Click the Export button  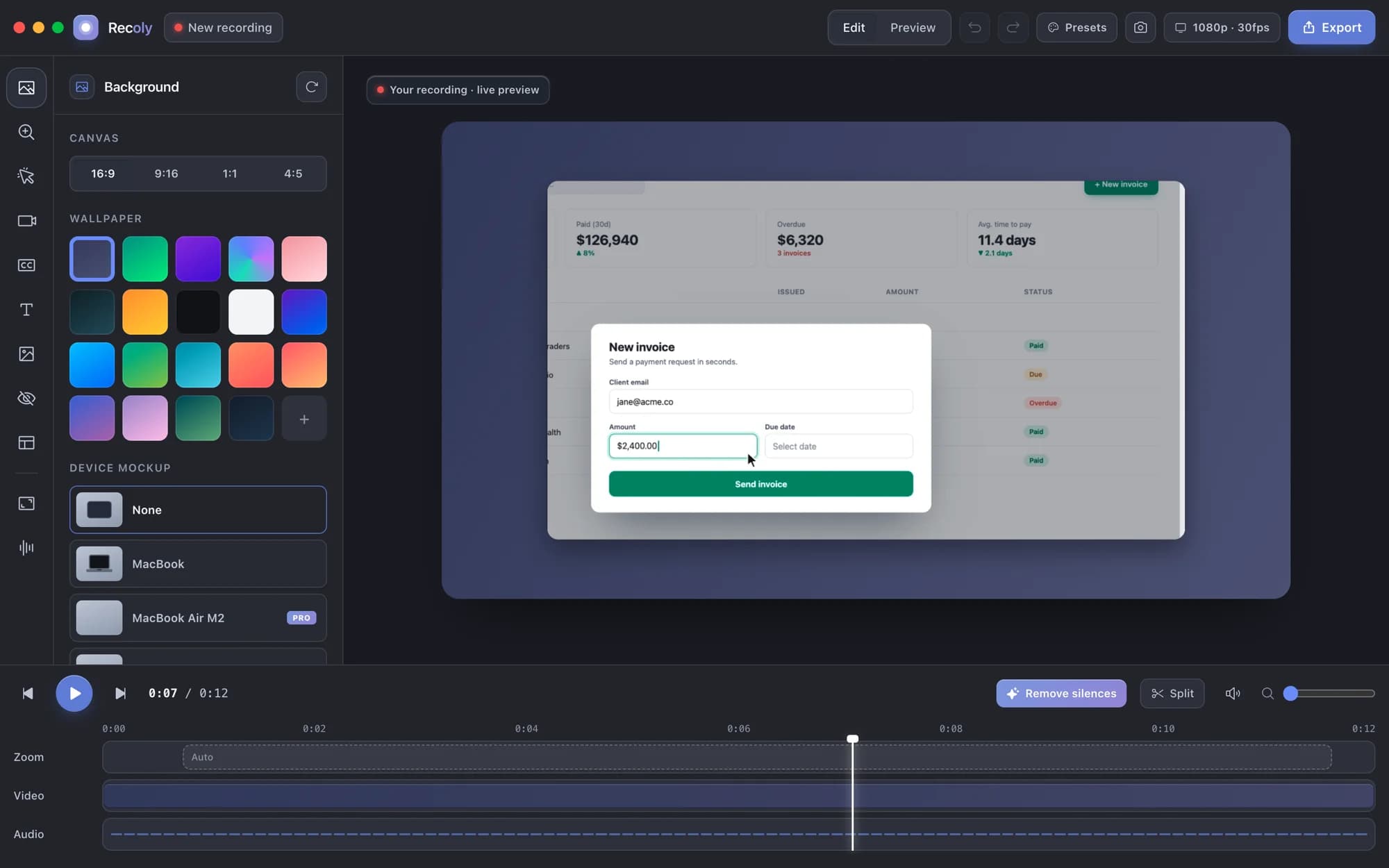click(1331, 28)
